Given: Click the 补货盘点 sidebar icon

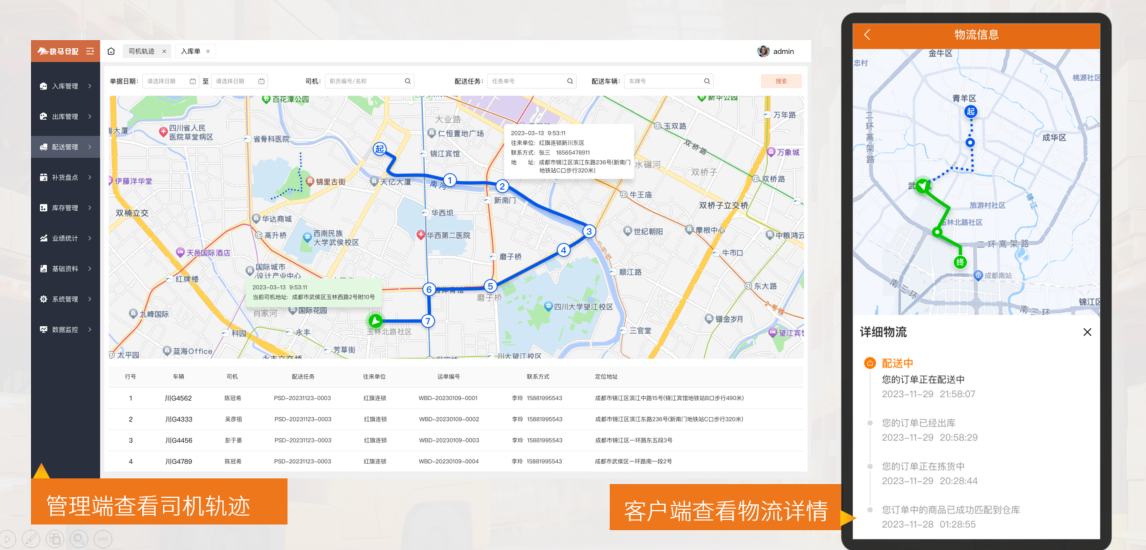Looking at the screenshot, I should pyautogui.click(x=44, y=177).
